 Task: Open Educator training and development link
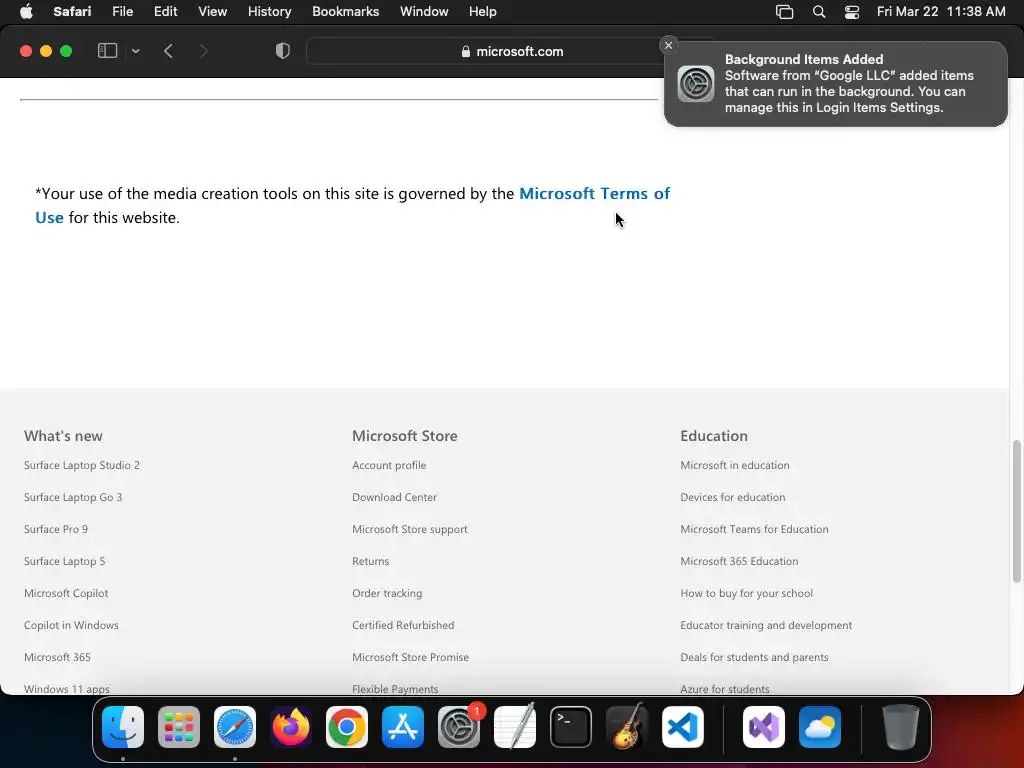tap(766, 625)
